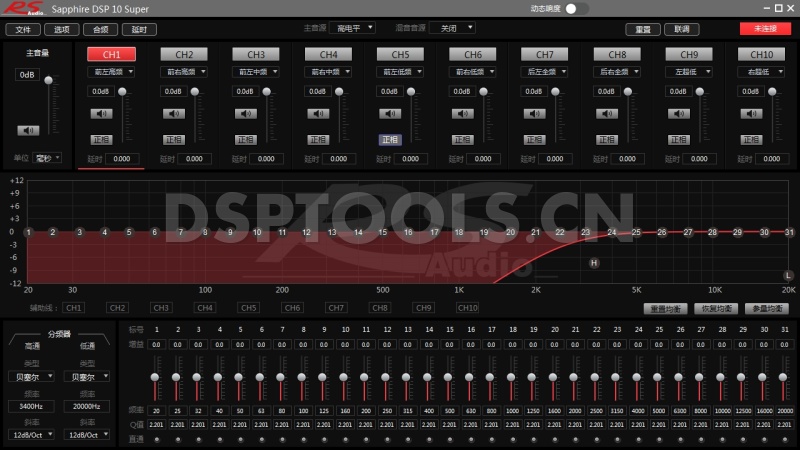Click CH3 gain slider knob
Screen dimensions: 800x450
click(x=266, y=92)
